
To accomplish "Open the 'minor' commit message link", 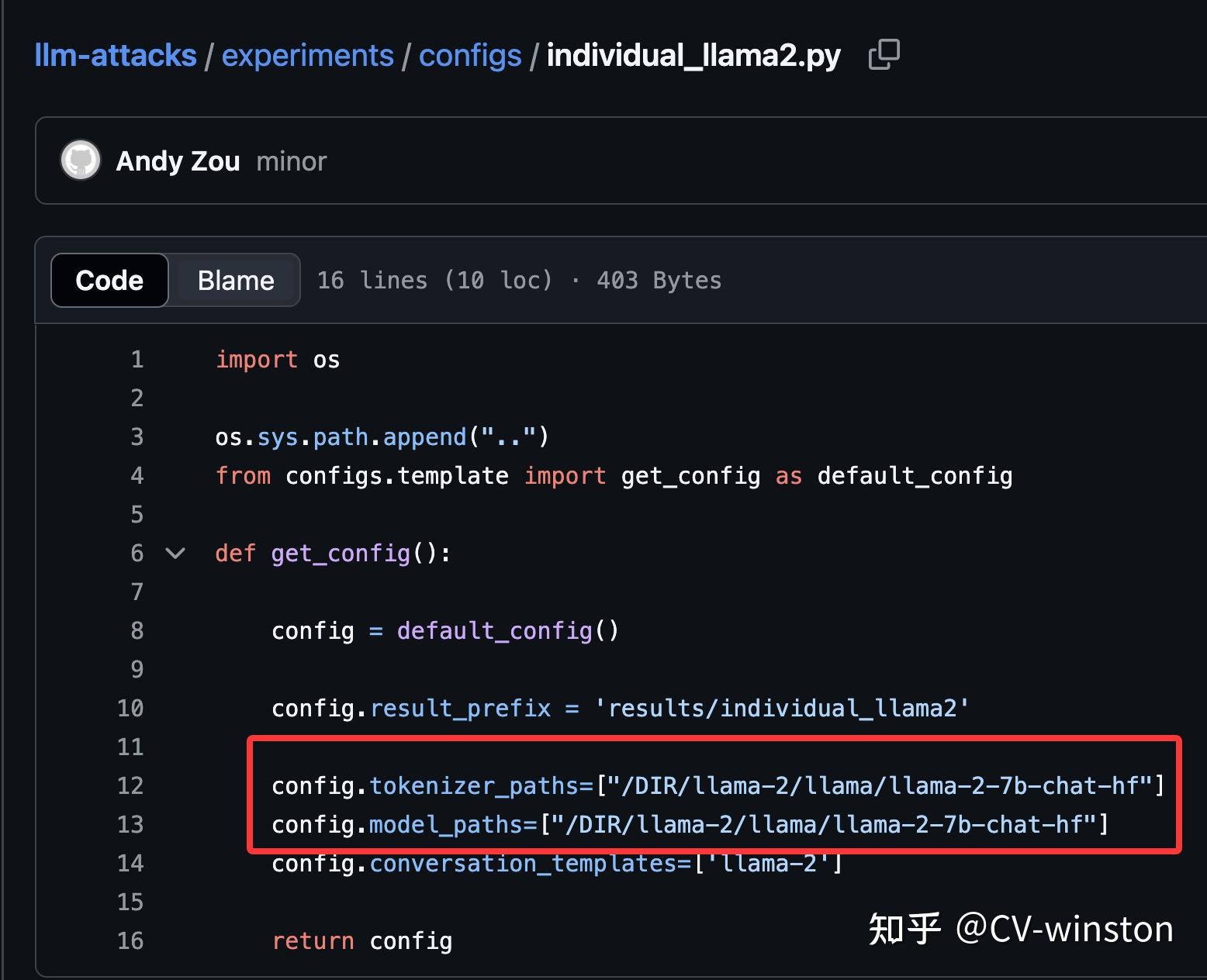I will tap(292, 161).
